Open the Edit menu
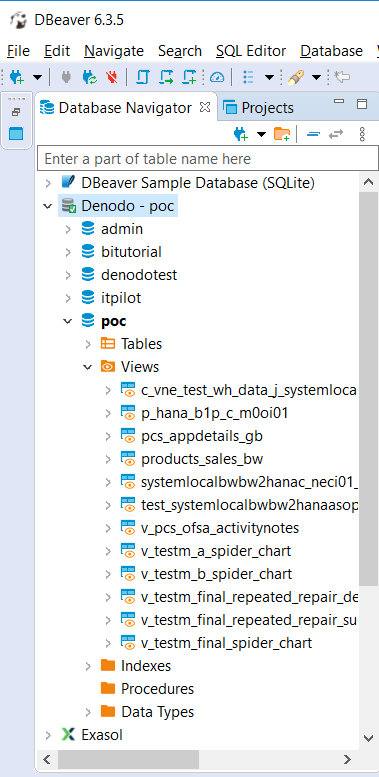The height and width of the screenshot is (777, 379). coord(57,51)
